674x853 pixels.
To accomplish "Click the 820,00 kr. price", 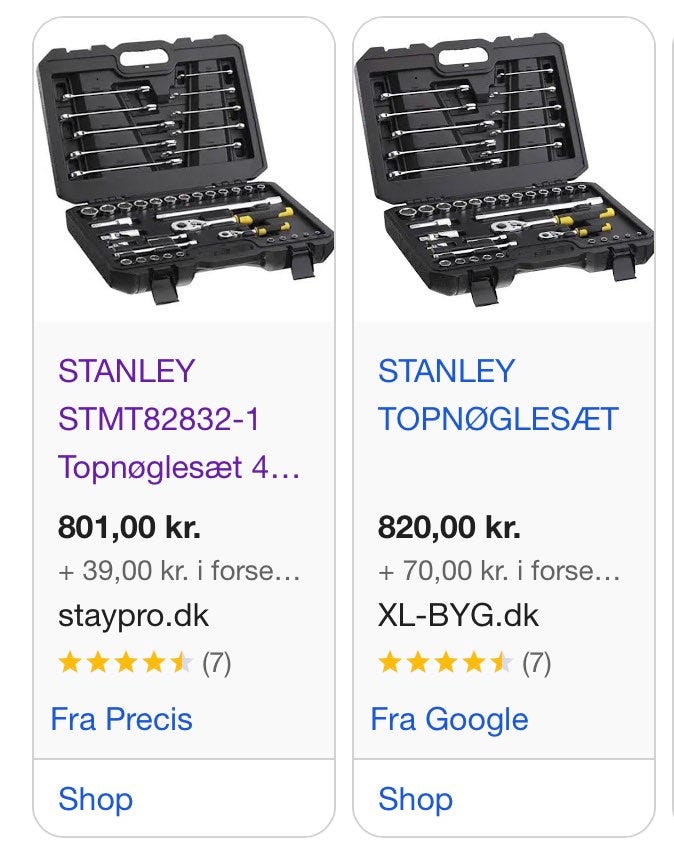I will [x=449, y=526].
